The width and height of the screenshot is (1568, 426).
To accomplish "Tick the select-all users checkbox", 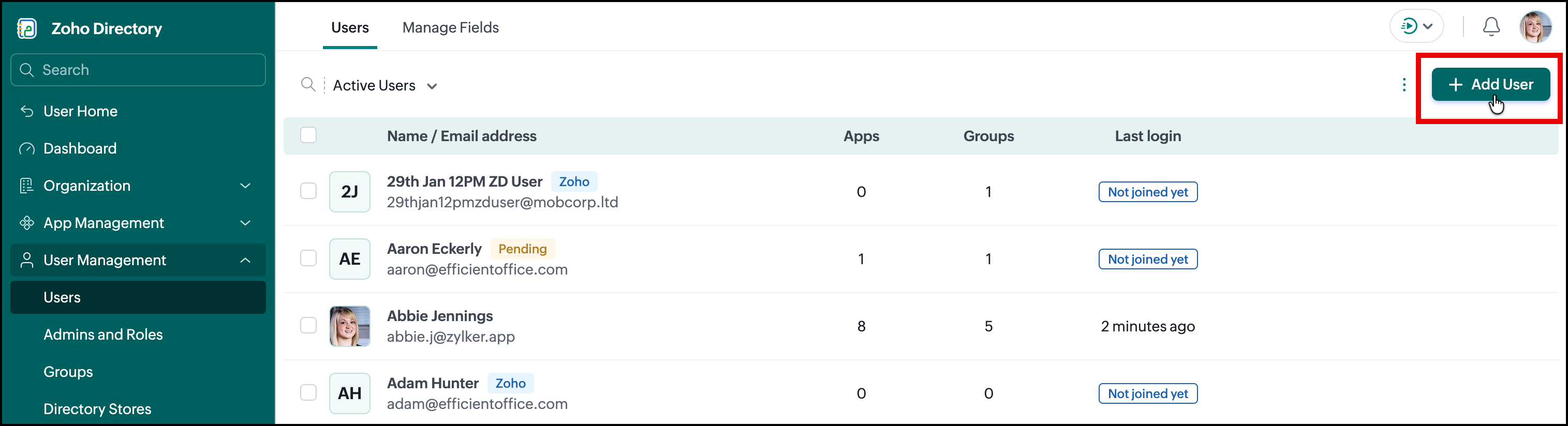I will (x=308, y=135).
